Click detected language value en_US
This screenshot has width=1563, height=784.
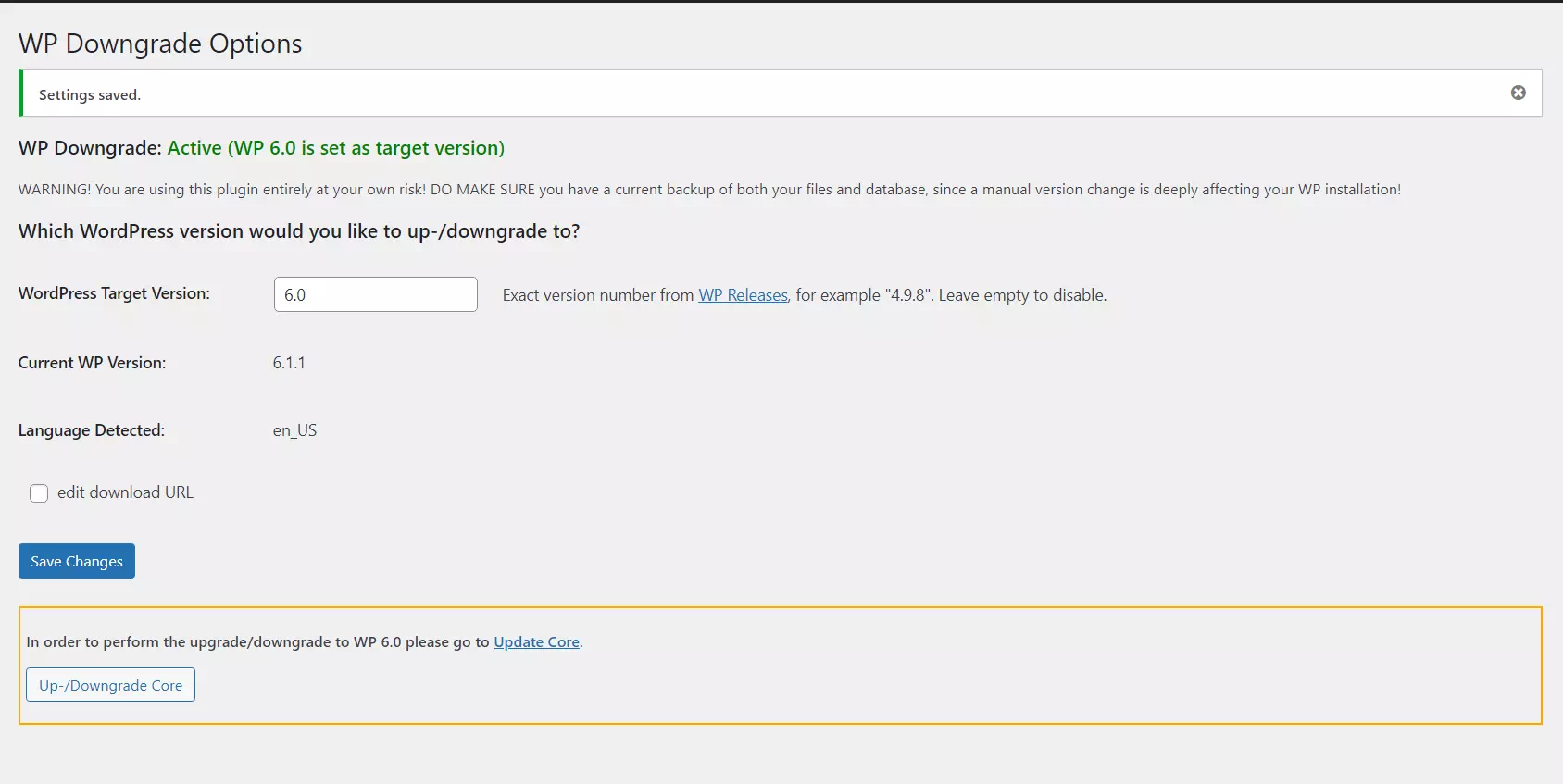point(294,430)
